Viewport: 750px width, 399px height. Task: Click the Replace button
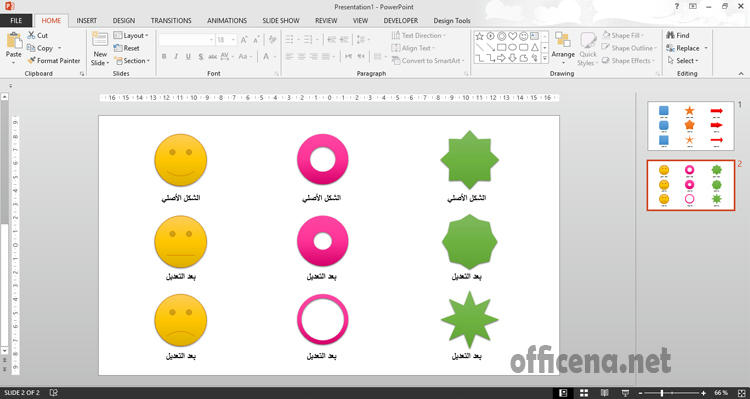[687, 48]
